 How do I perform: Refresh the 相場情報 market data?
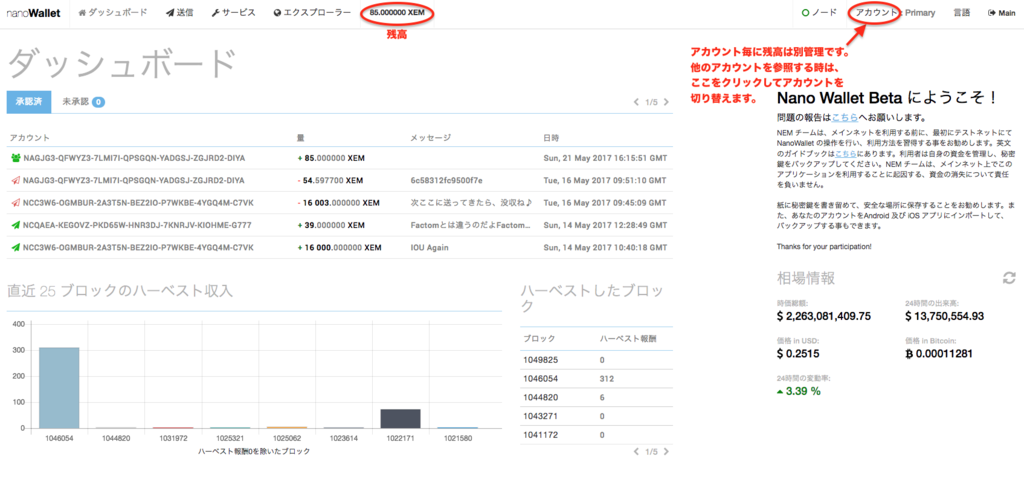(x=1010, y=278)
